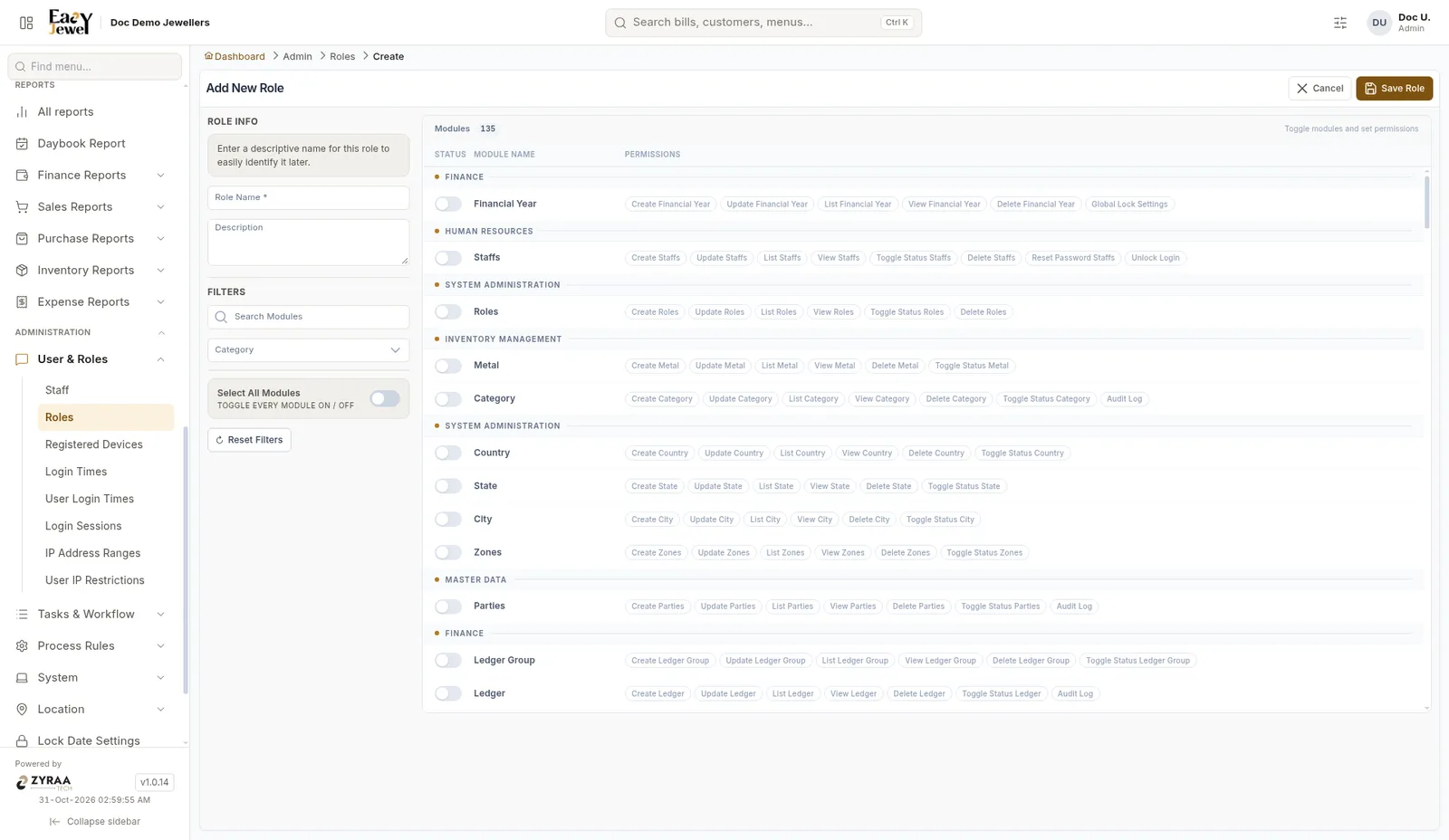Image resolution: width=1449 pixels, height=840 pixels.
Task: Click the Location pin icon in sidebar
Action: [x=22, y=709]
